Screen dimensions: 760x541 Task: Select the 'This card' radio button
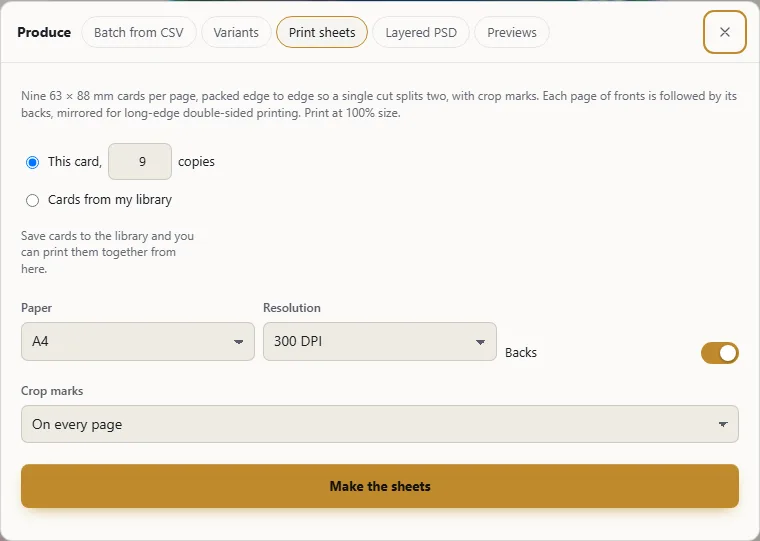32,162
